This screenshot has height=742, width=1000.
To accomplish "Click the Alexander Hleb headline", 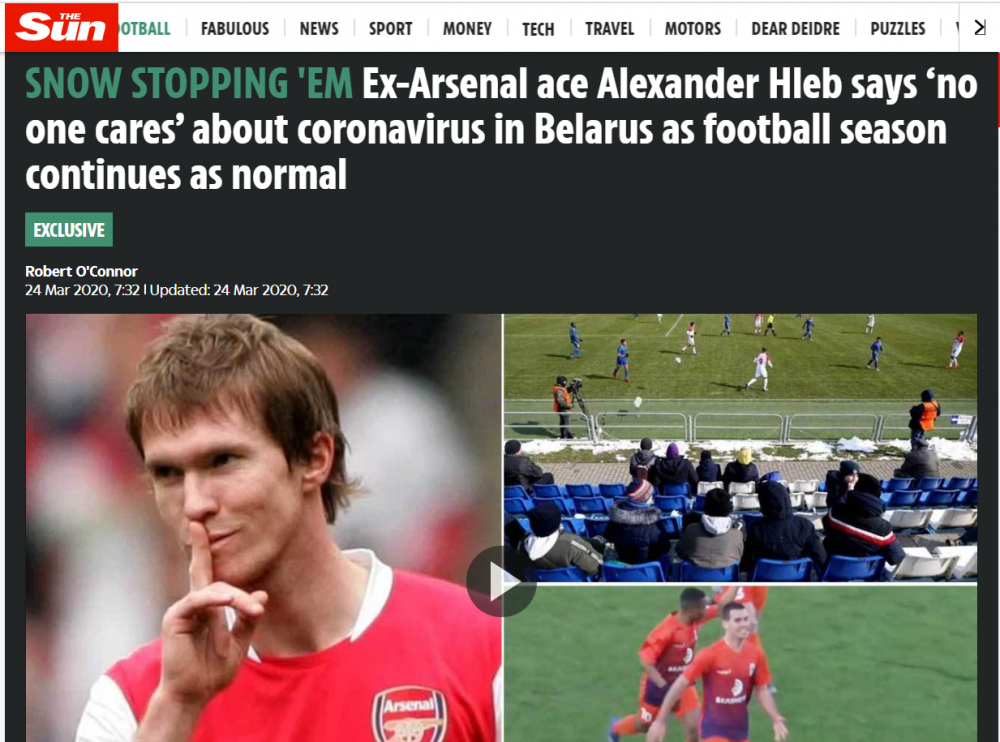I will pyautogui.click(x=501, y=129).
